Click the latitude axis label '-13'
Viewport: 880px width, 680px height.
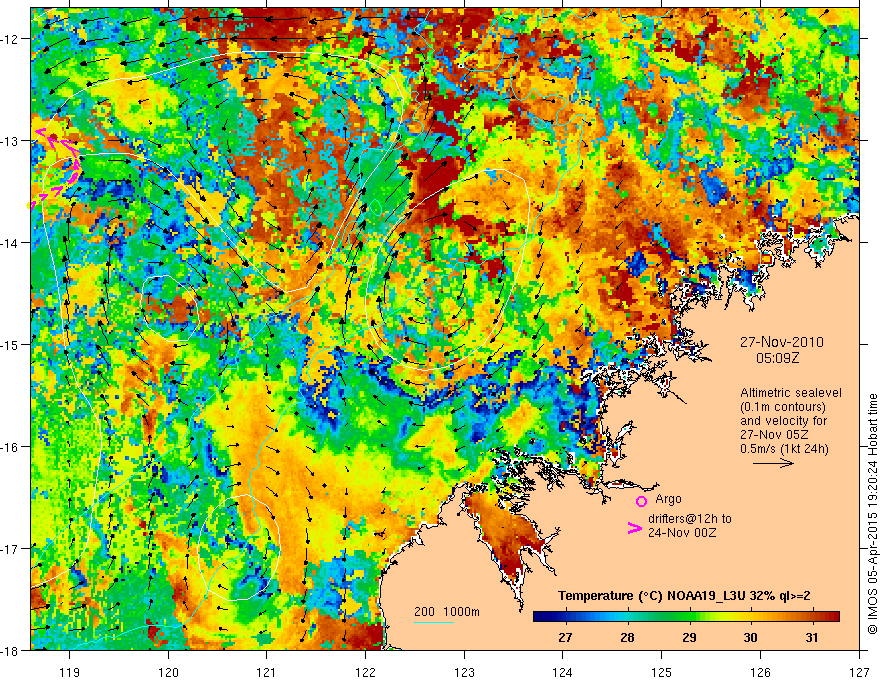(10, 141)
